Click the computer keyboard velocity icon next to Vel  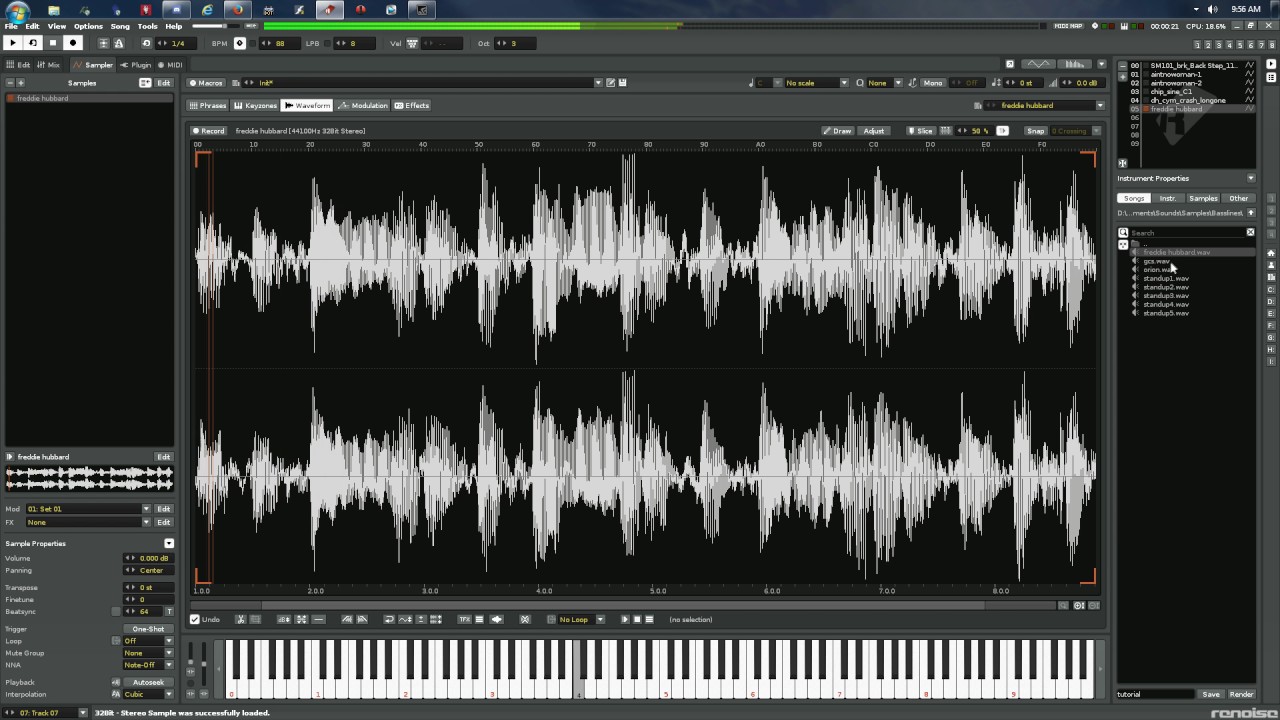412,43
